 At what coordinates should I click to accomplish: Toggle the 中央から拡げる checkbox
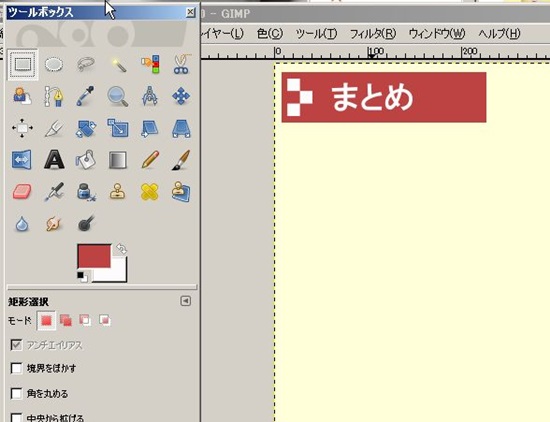[16, 417]
